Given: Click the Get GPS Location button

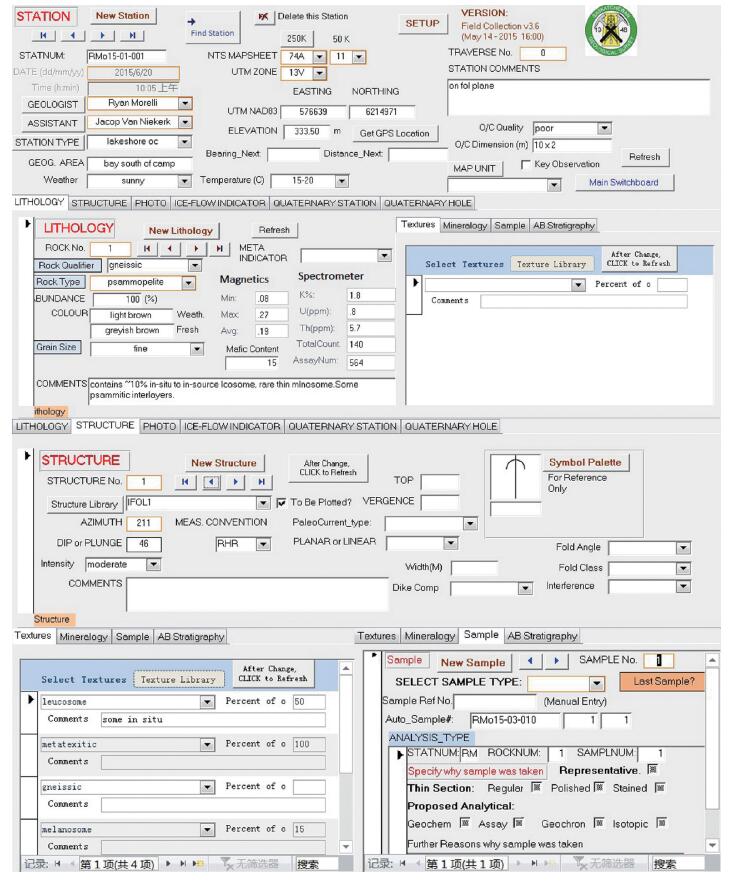Looking at the screenshot, I should pyautogui.click(x=395, y=133).
